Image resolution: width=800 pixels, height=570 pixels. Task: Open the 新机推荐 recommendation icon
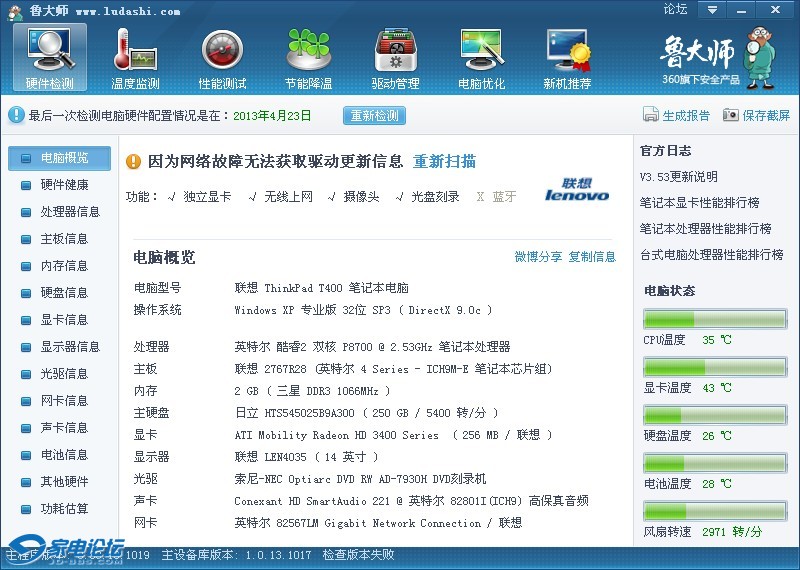pos(567,56)
